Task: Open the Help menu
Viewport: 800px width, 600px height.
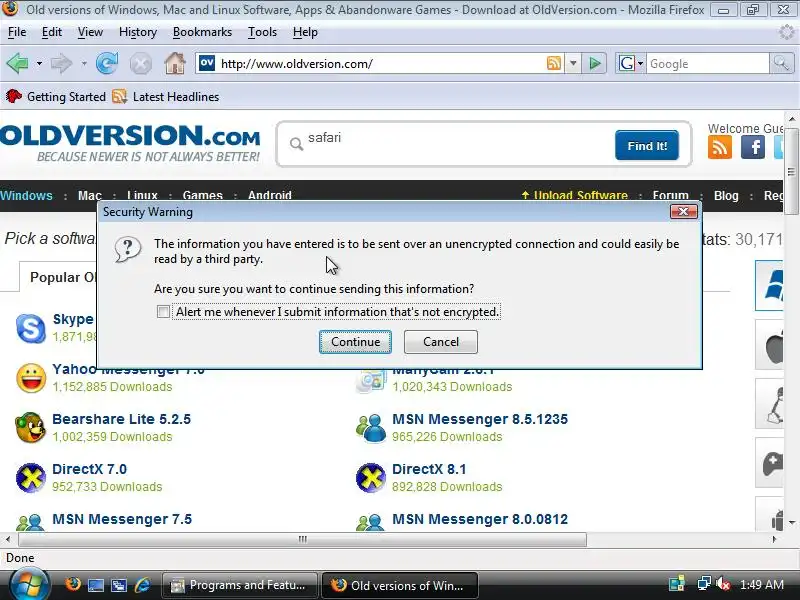Action: (x=305, y=32)
